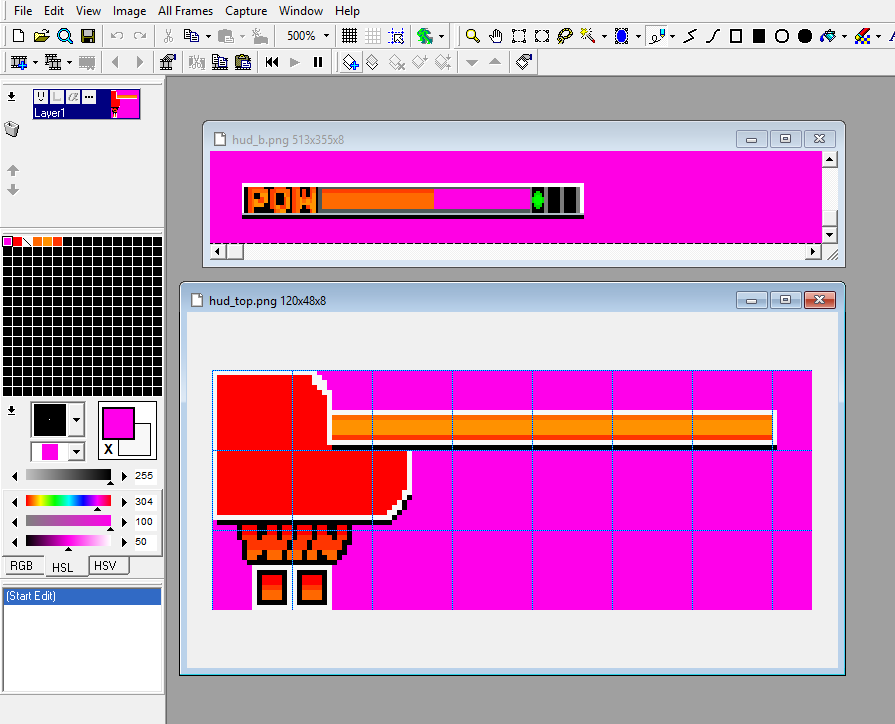Toggle Layer1 visibility
895x724 pixels.
41,96
